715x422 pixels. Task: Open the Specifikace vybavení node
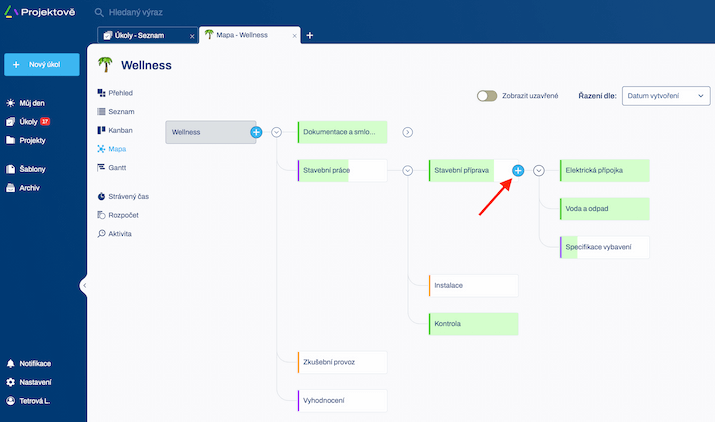605,247
